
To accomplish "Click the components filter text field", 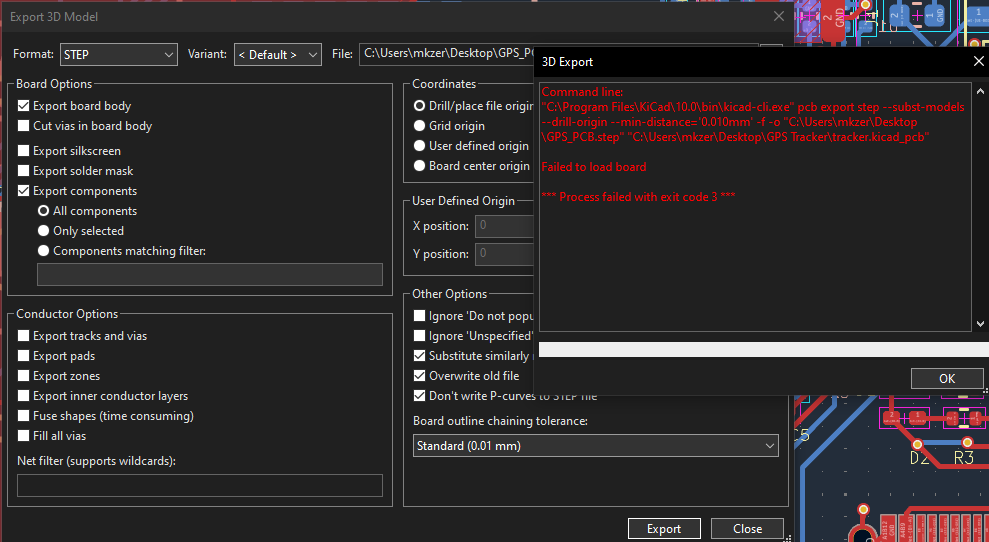I will pyautogui.click(x=210, y=274).
